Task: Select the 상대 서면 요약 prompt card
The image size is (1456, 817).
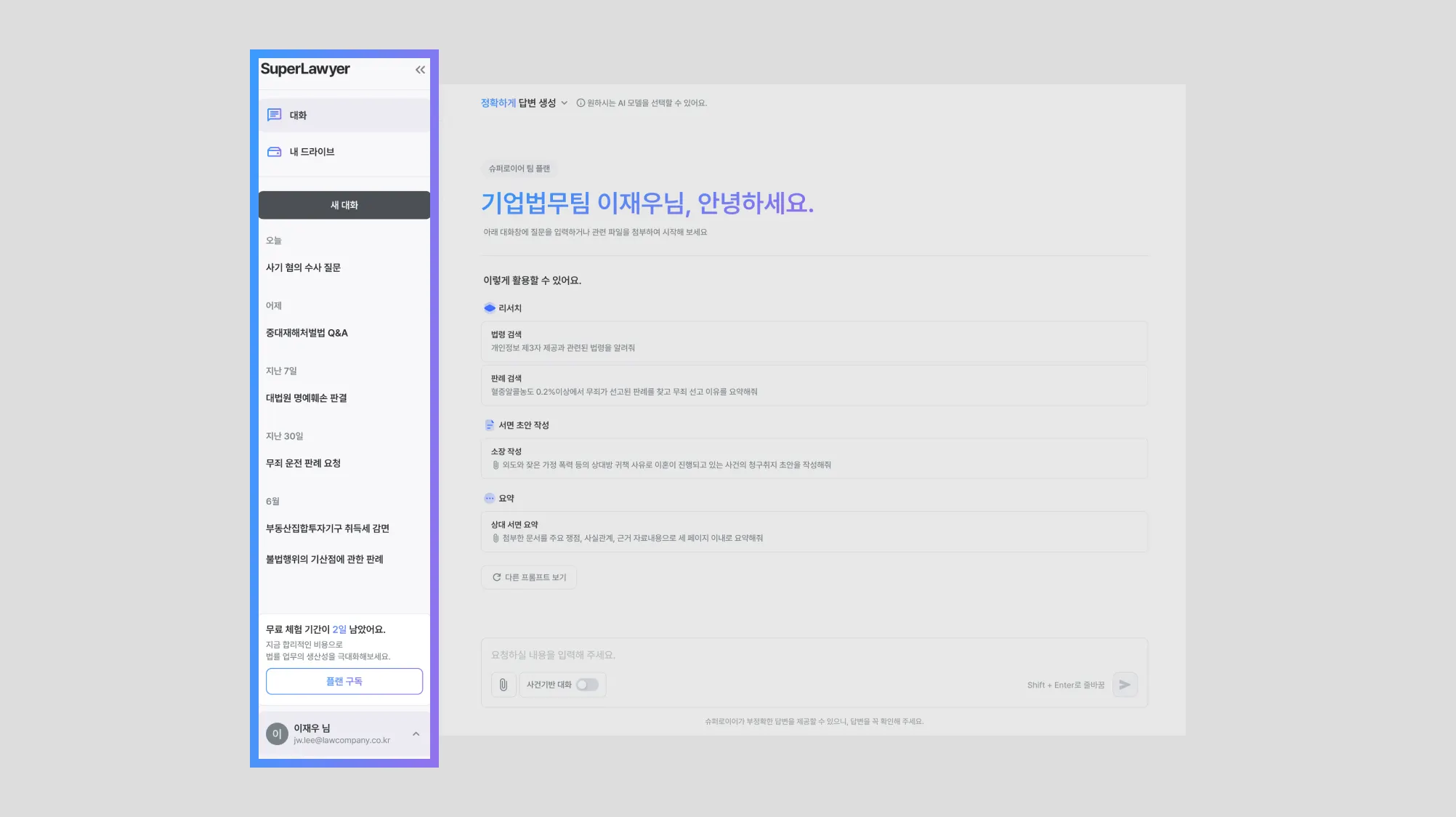Action: tap(814, 531)
